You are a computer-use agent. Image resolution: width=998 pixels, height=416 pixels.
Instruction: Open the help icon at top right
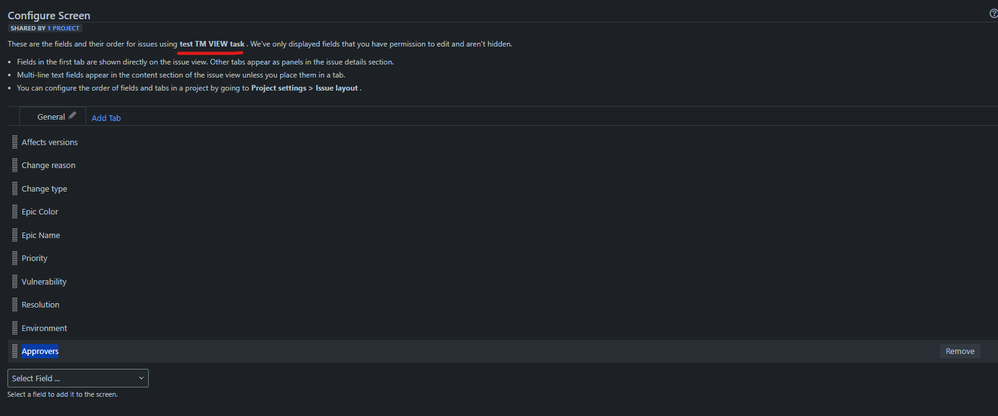coord(994,13)
